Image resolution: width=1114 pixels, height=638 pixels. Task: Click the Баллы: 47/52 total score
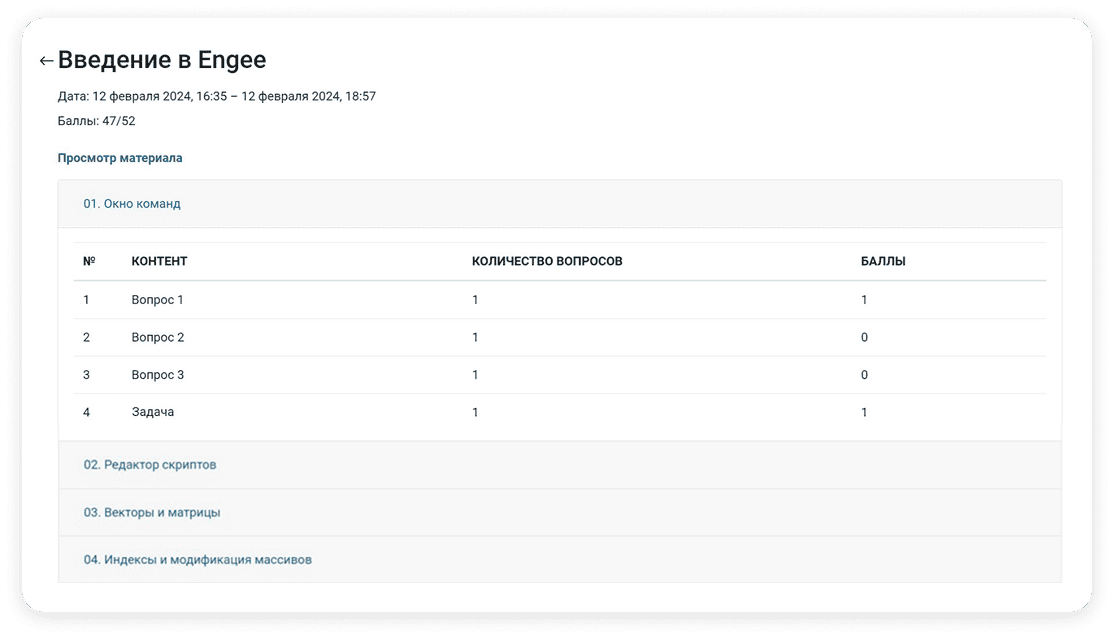pyautogui.click(x=96, y=121)
